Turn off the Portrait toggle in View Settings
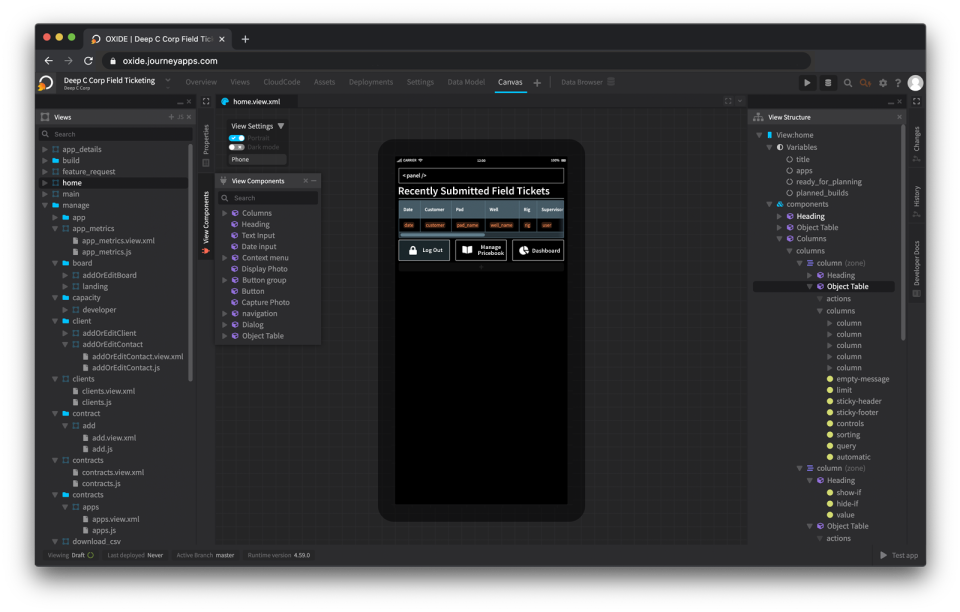The height and width of the screenshot is (612, 960). pyautogui.click(x=237, y=138)
